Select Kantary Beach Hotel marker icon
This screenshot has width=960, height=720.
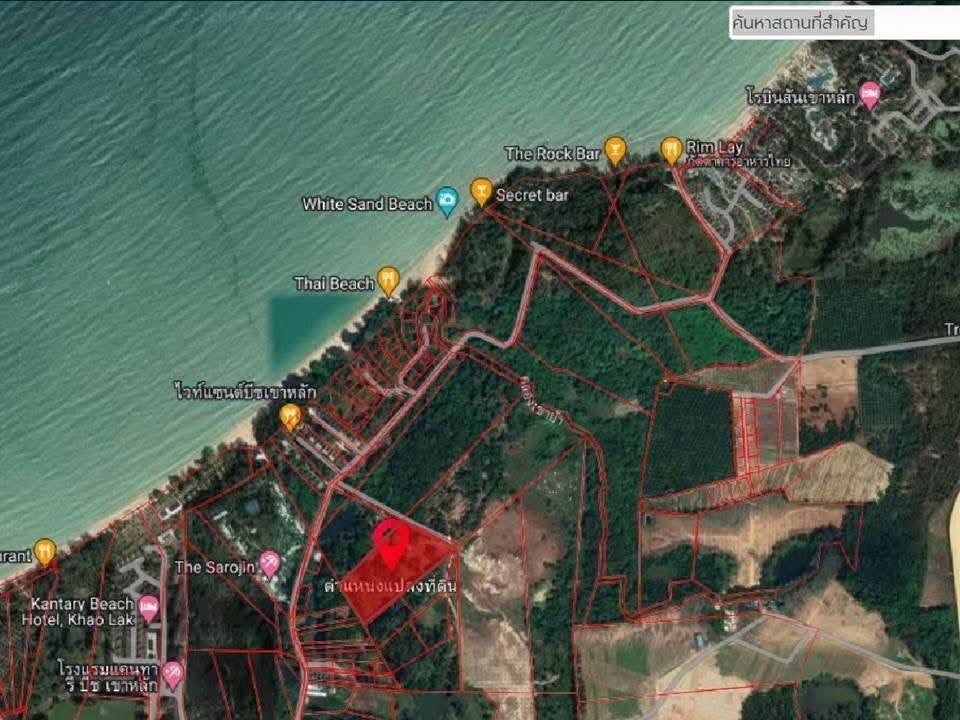click(149, 609)
